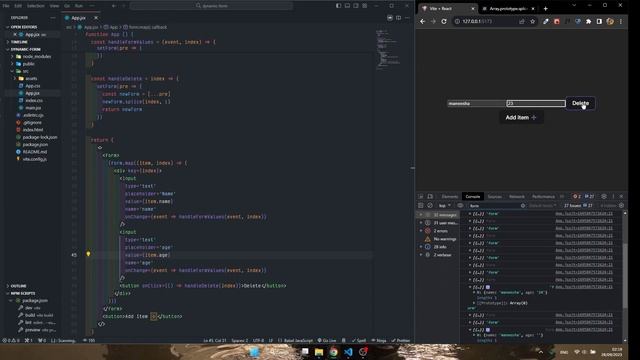This screenshot has height=360, width=640.
Task: Open the Sources tab in DevTools
Action: 495,197
